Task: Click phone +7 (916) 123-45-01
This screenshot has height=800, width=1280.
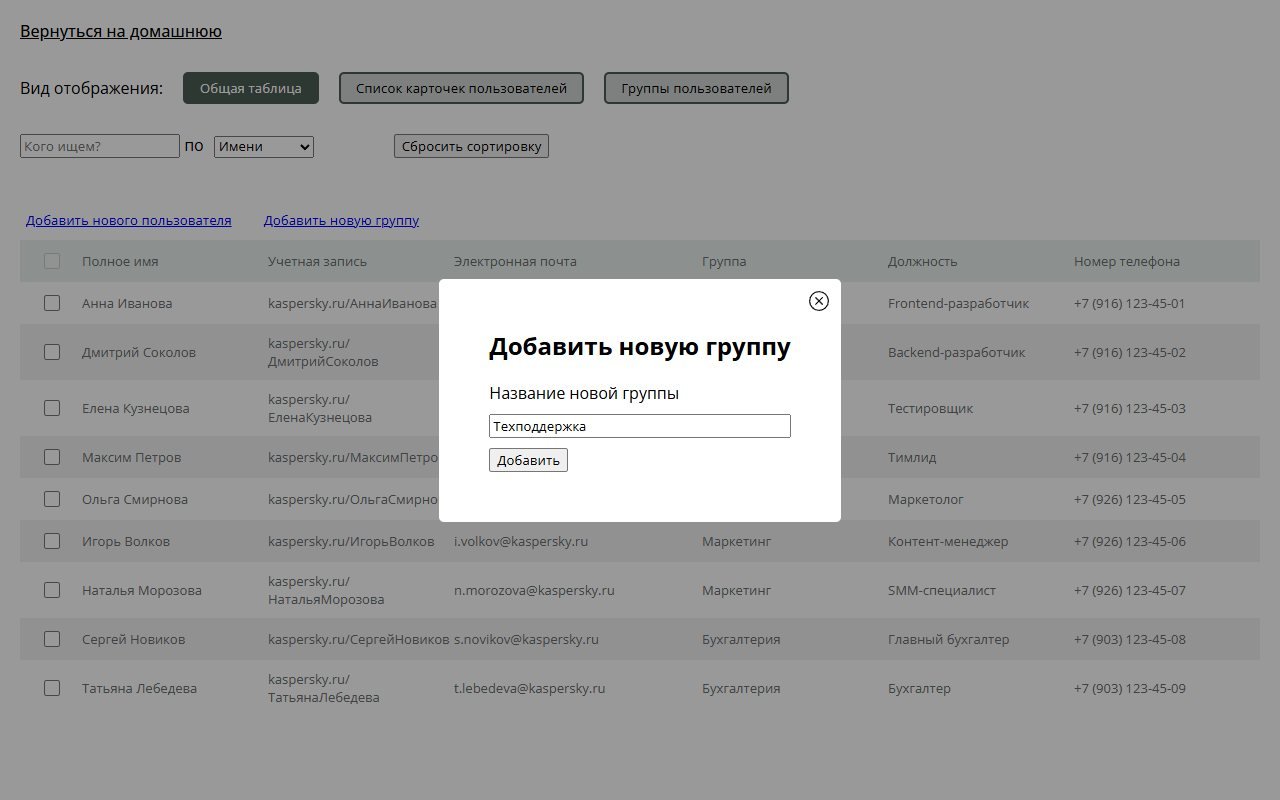Action: pos(1130,303)
